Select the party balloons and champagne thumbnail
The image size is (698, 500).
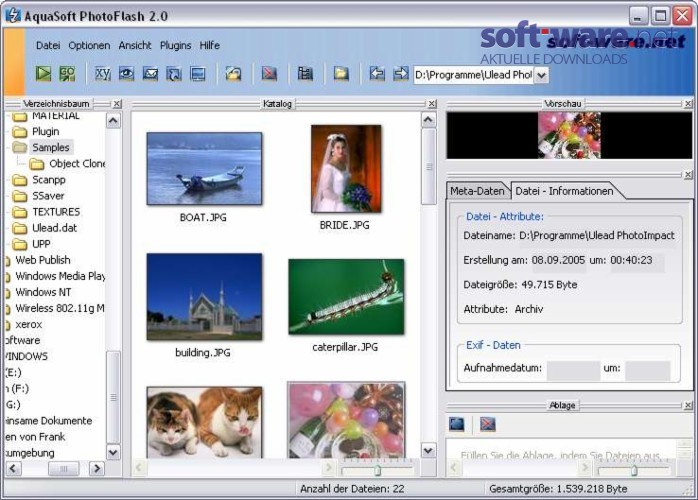point(346,420)
